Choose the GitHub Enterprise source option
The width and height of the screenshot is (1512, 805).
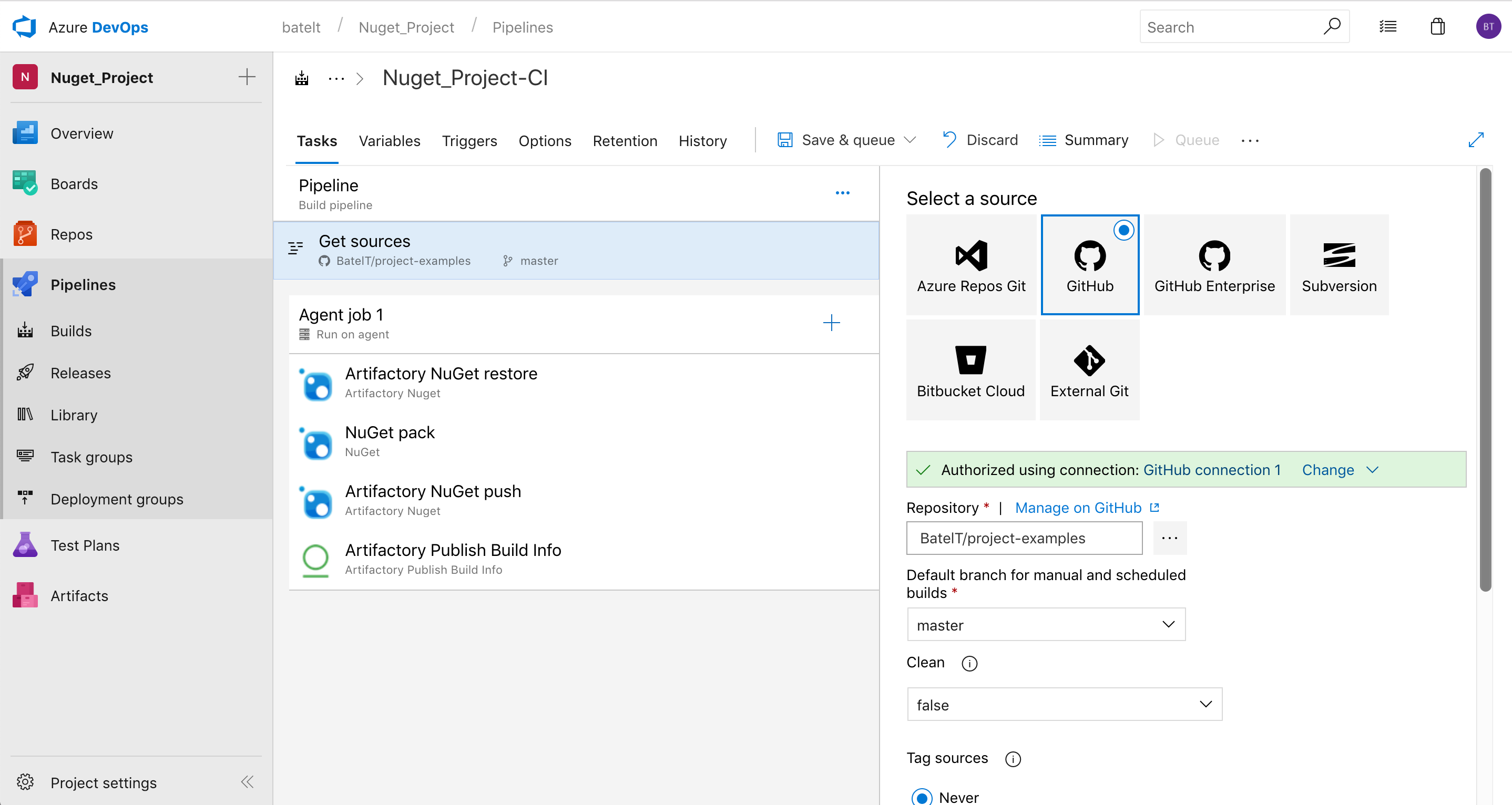click(x=1214, y=265)
